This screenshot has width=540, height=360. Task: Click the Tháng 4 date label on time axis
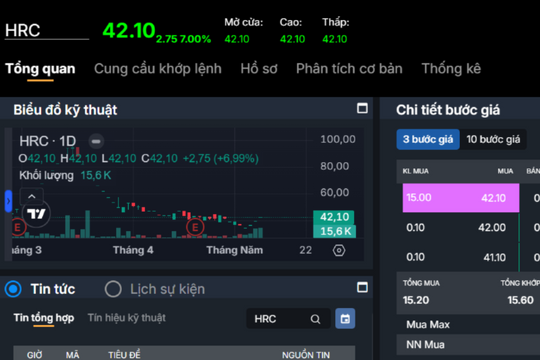[133, 250]
